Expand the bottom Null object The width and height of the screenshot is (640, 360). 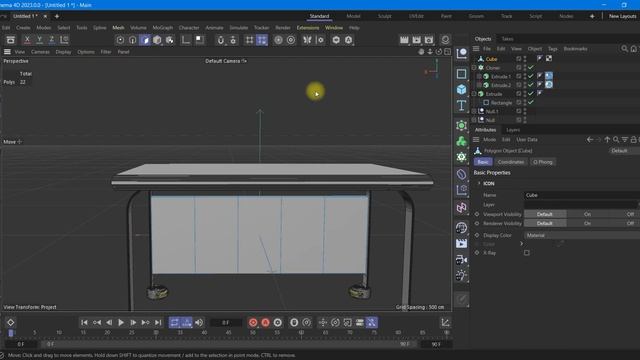474,120
